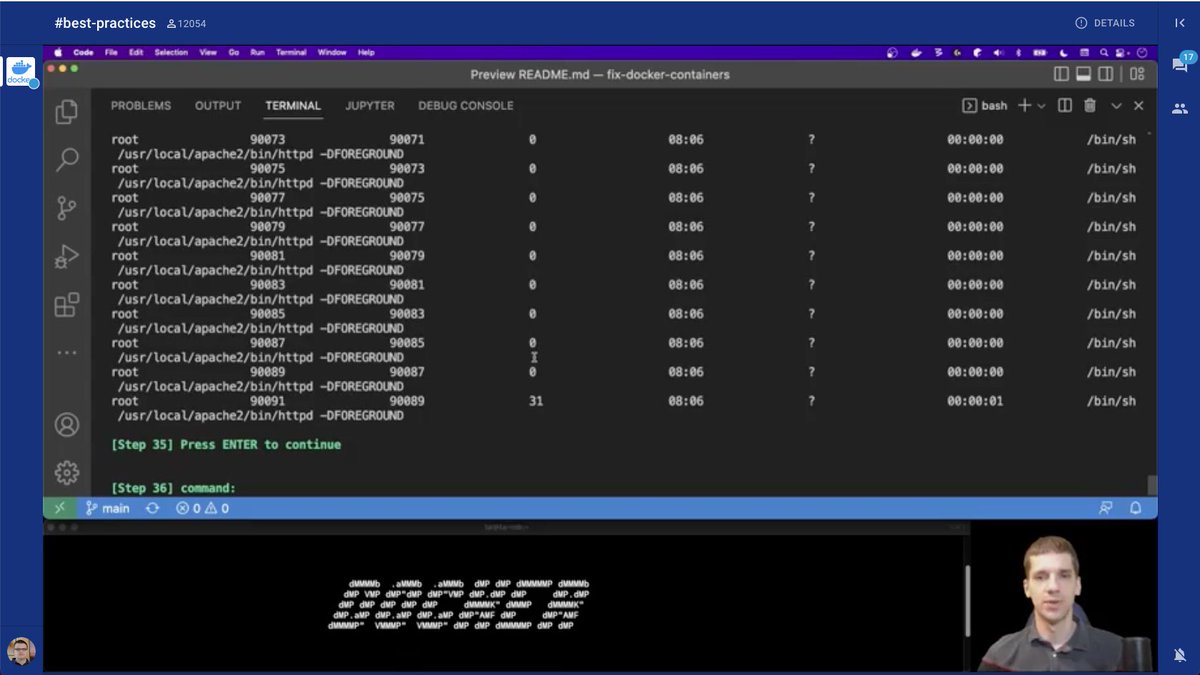Switch to the OUTPUT tab
Screen dimensions: 1200x675
pyautogui.click(x=218, y=105)
